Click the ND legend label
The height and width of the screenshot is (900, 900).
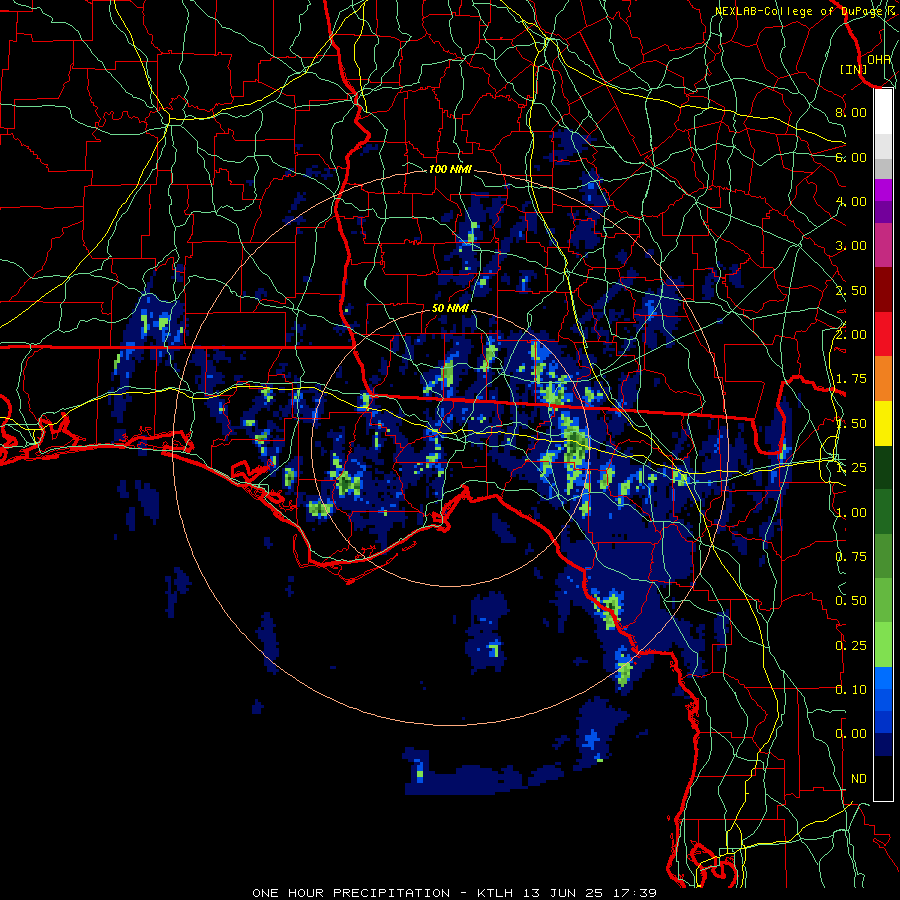click(859, 779)
